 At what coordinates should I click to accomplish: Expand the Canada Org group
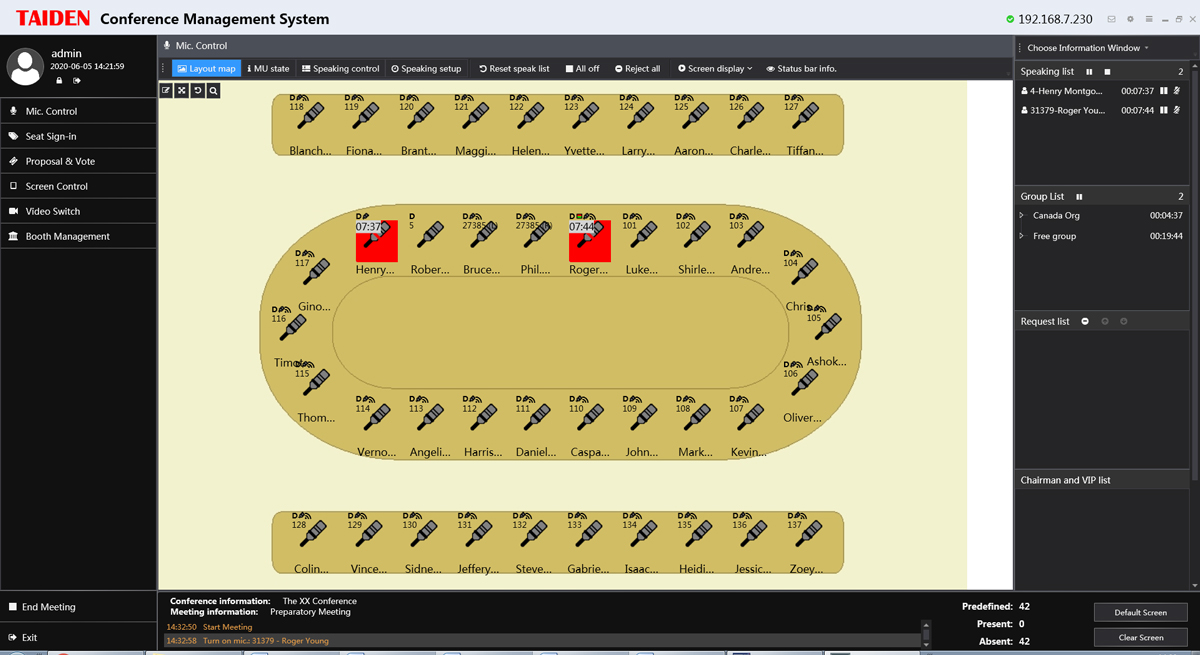(1022, 216)
